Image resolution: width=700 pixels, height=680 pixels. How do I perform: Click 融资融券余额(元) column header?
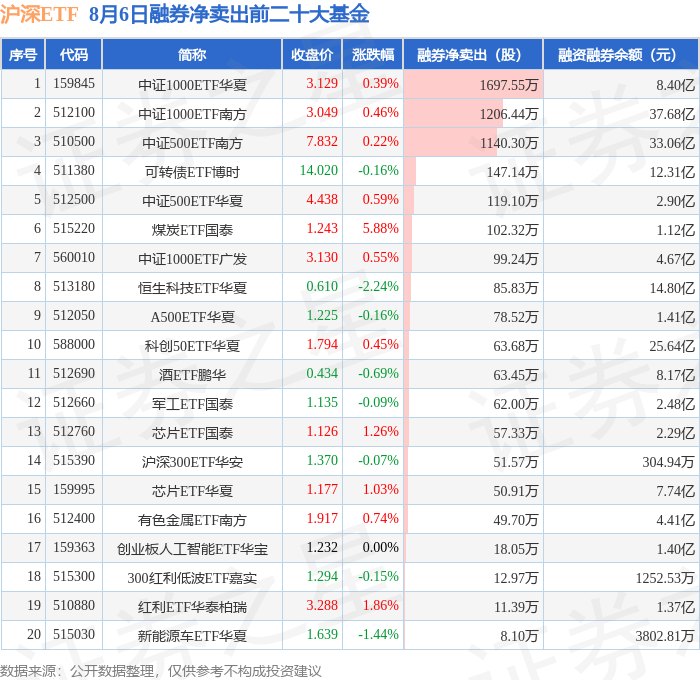620,54
